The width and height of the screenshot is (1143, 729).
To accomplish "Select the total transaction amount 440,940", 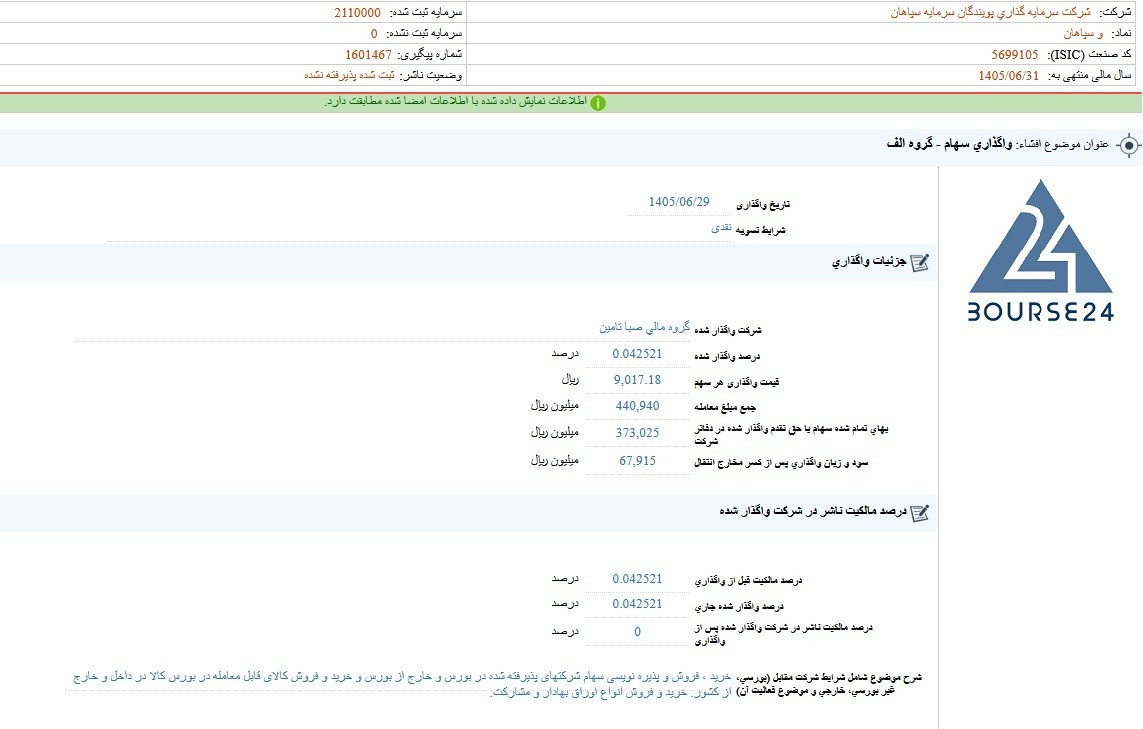I will click(637, 406).
